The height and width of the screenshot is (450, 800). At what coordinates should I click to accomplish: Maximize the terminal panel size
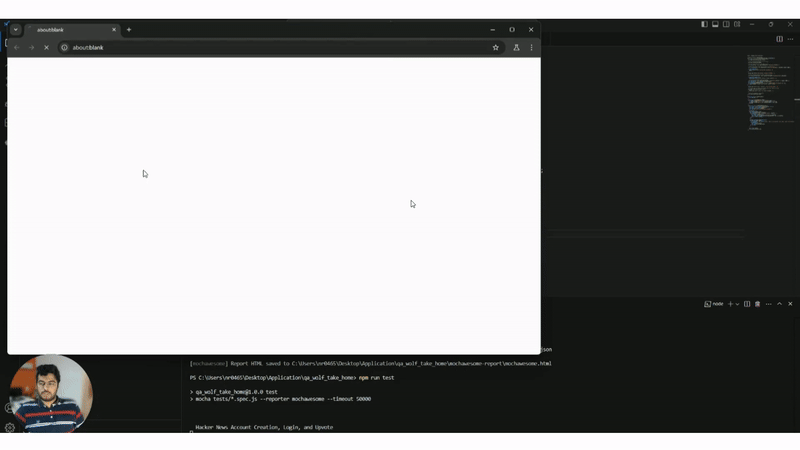click(780, 304)
